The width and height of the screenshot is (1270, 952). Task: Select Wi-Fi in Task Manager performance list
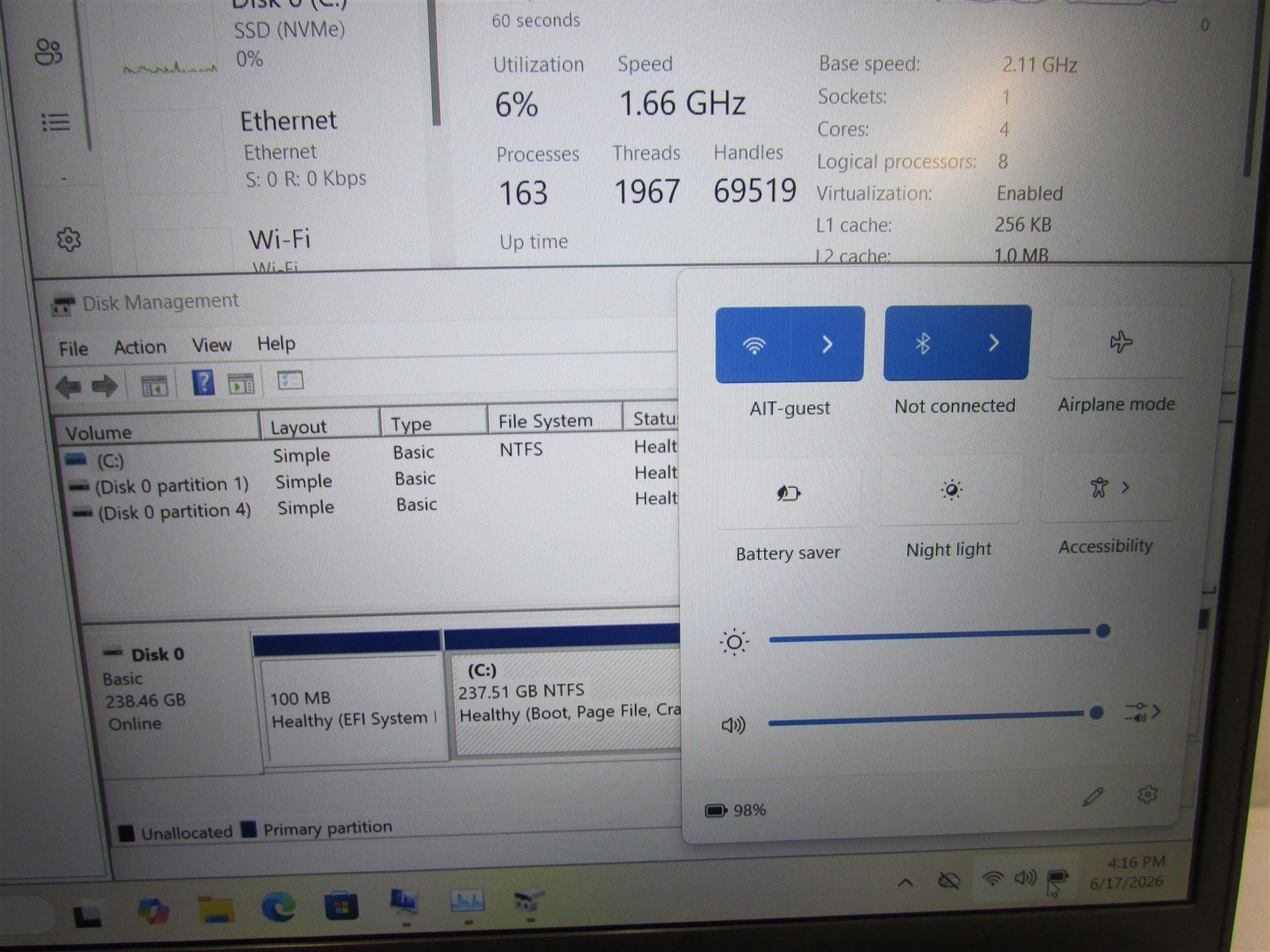274,246
